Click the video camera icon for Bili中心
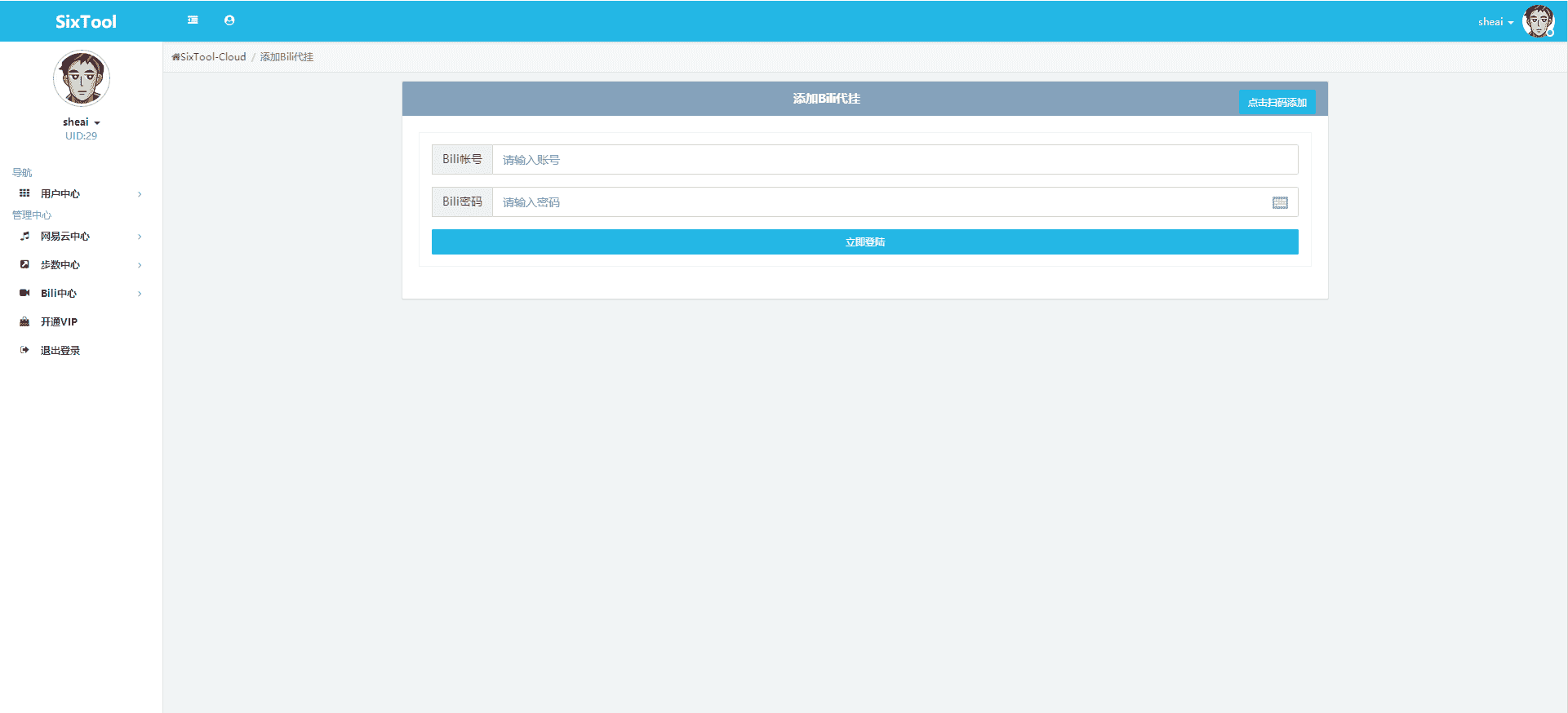This screenshot has height=713, width=1568. click(24, 293)
